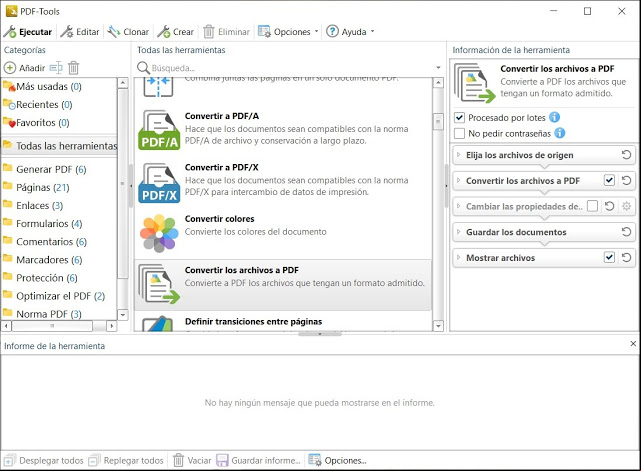This screenshot has height=471, width=641.
Task: Click the Clonar tool button
Action: pos(128,31)
